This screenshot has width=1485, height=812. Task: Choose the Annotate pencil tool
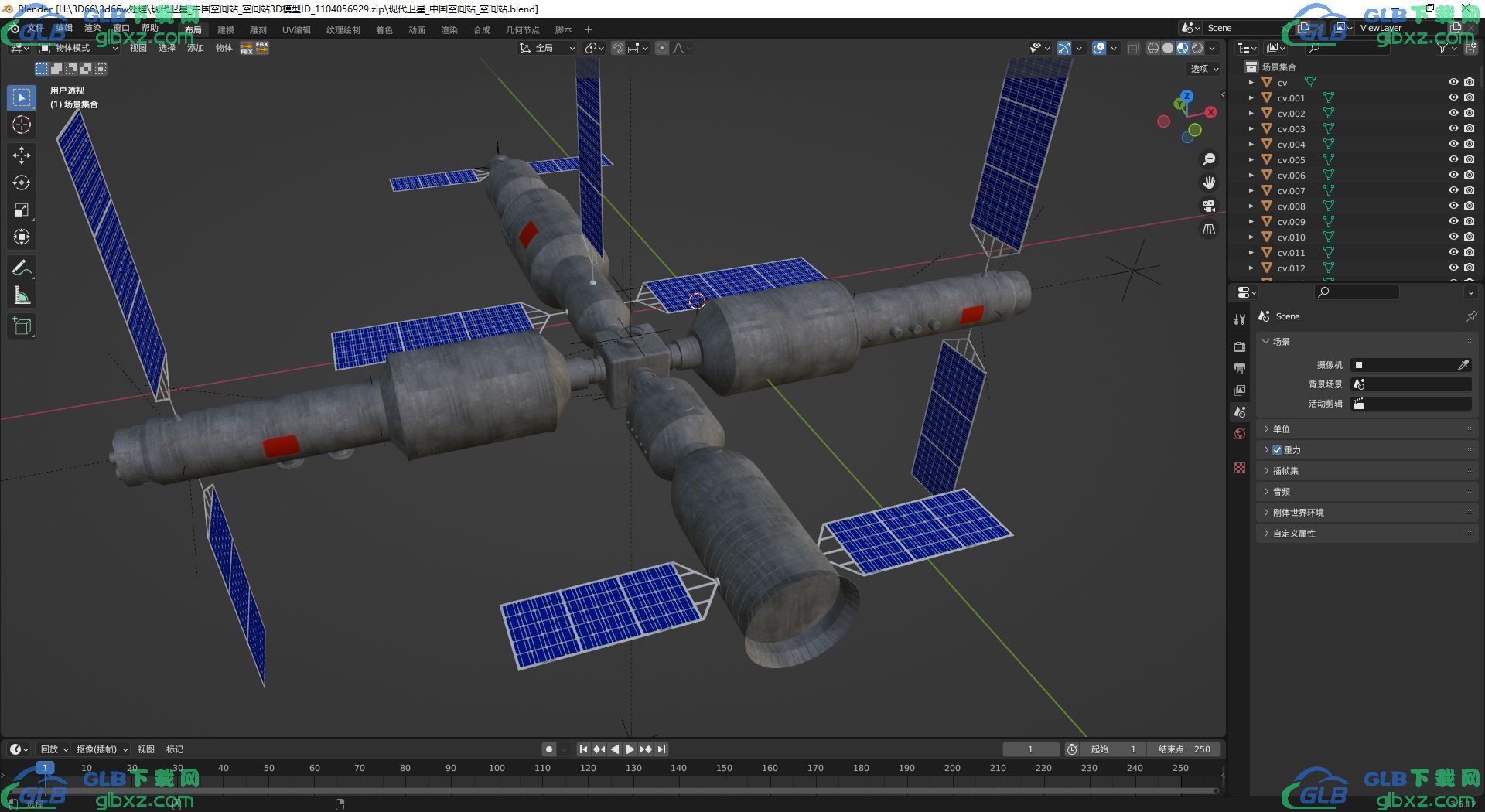tap(22, 268)
